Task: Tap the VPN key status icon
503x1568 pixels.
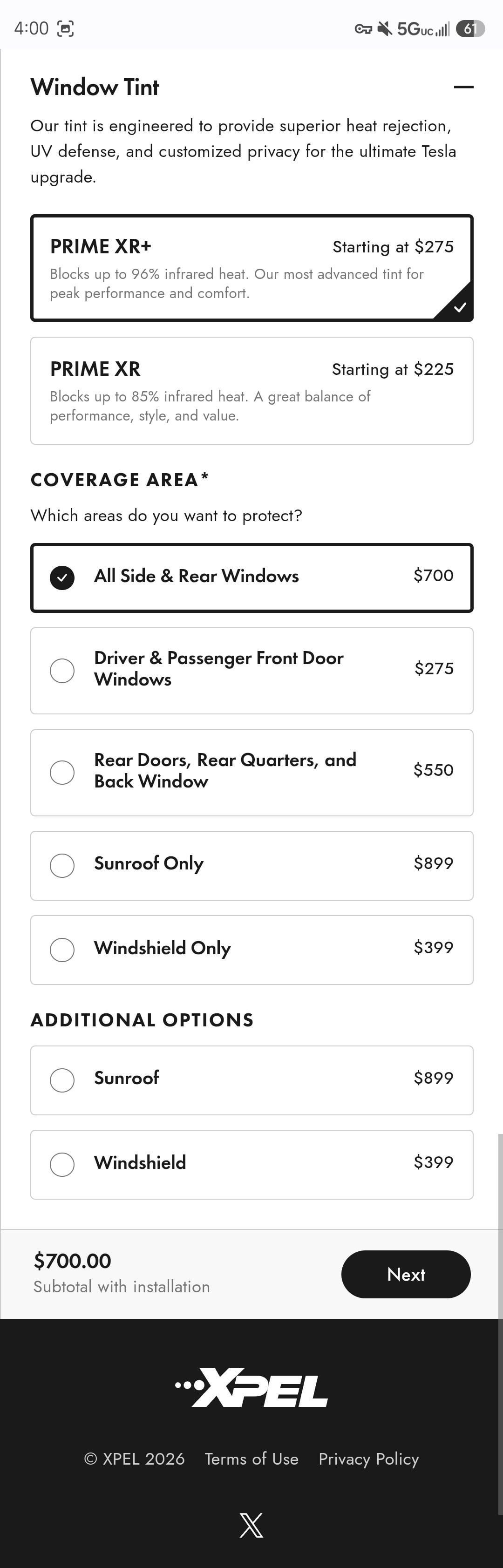Action: [363, 28]
